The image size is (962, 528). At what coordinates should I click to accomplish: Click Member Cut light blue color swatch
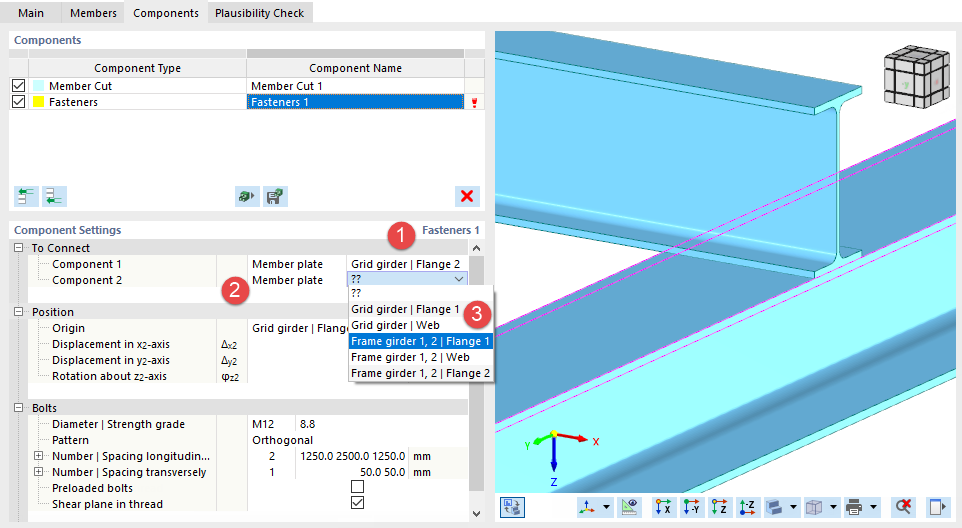tap(38, 86)
